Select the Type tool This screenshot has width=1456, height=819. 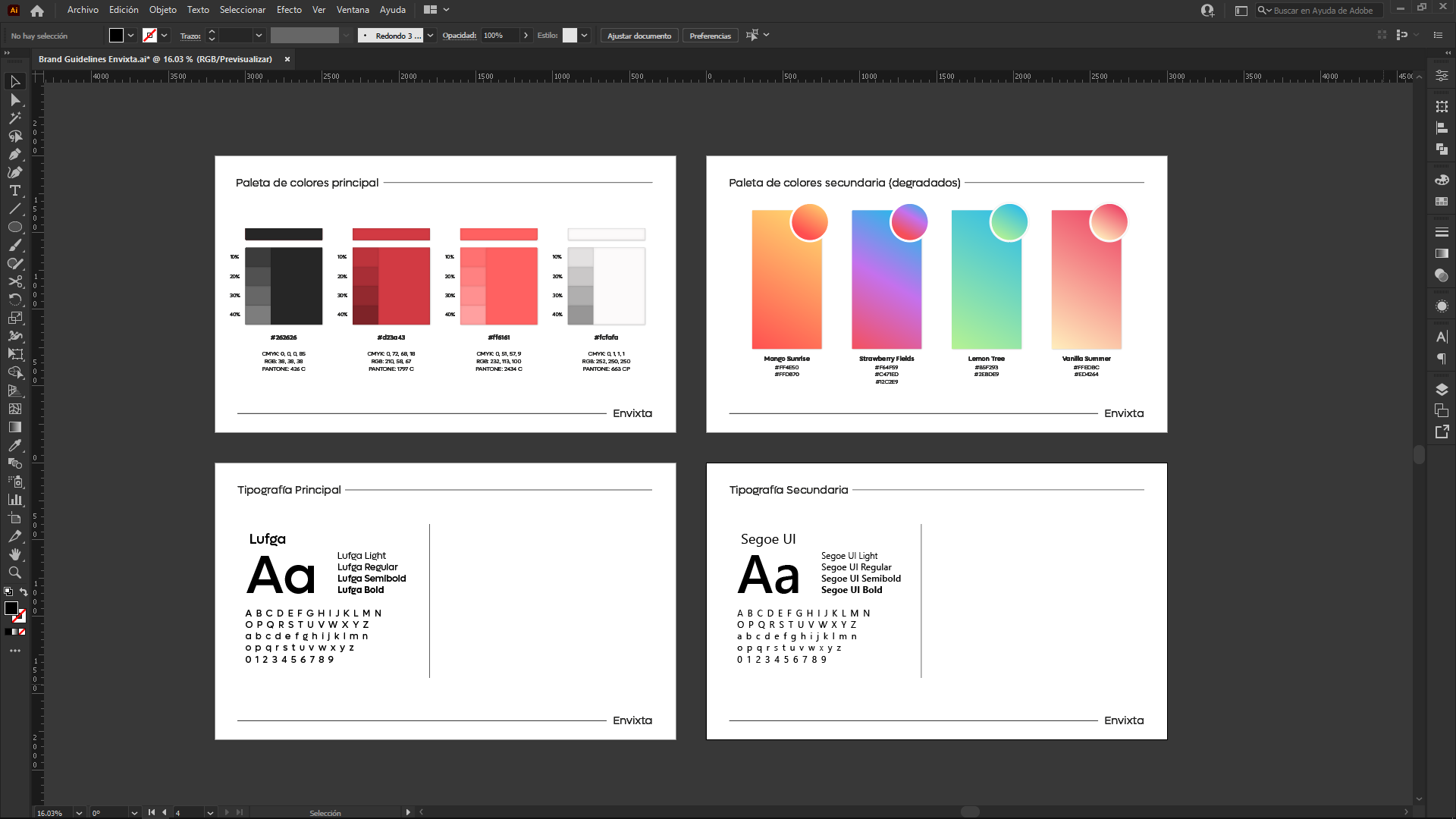coord(15,190)
